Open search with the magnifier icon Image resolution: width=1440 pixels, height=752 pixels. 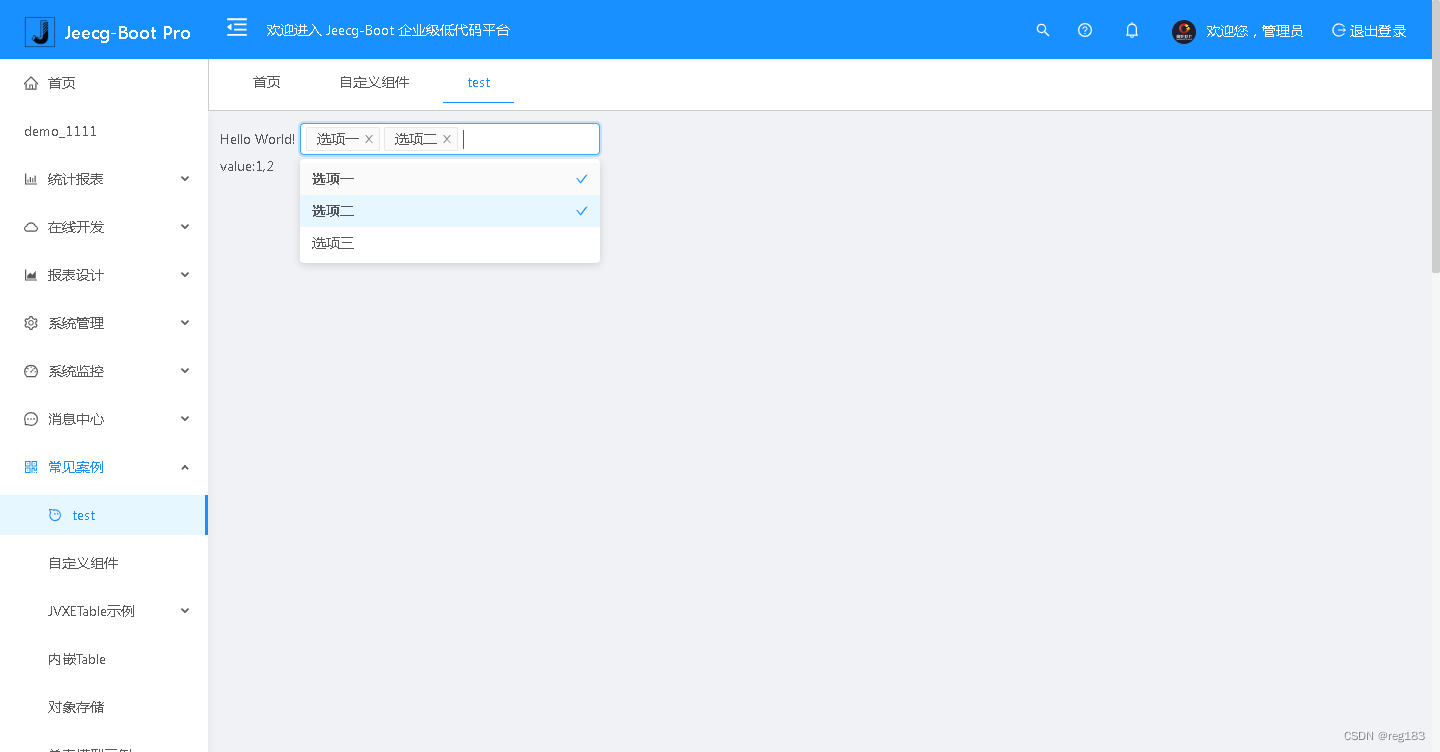1043,31
